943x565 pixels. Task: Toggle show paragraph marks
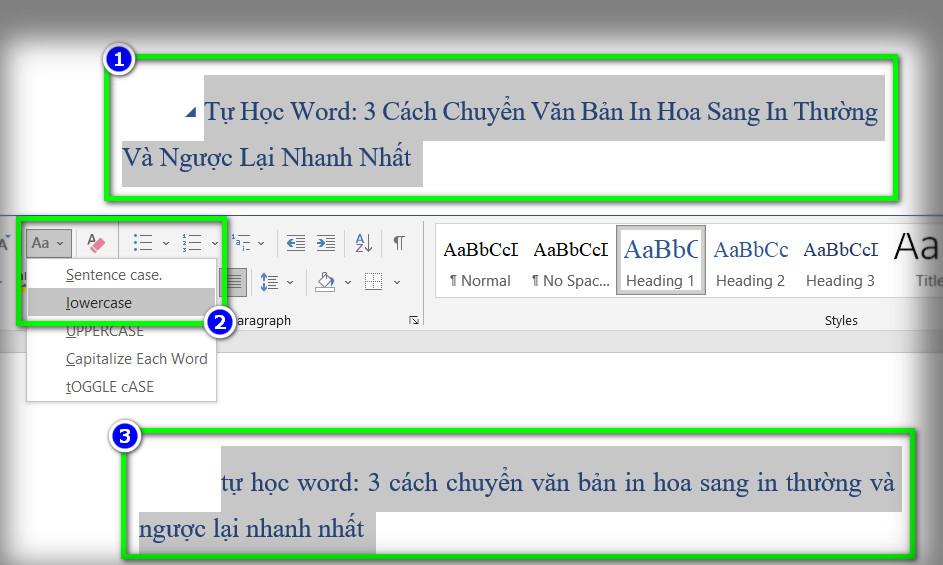point(399,243)
